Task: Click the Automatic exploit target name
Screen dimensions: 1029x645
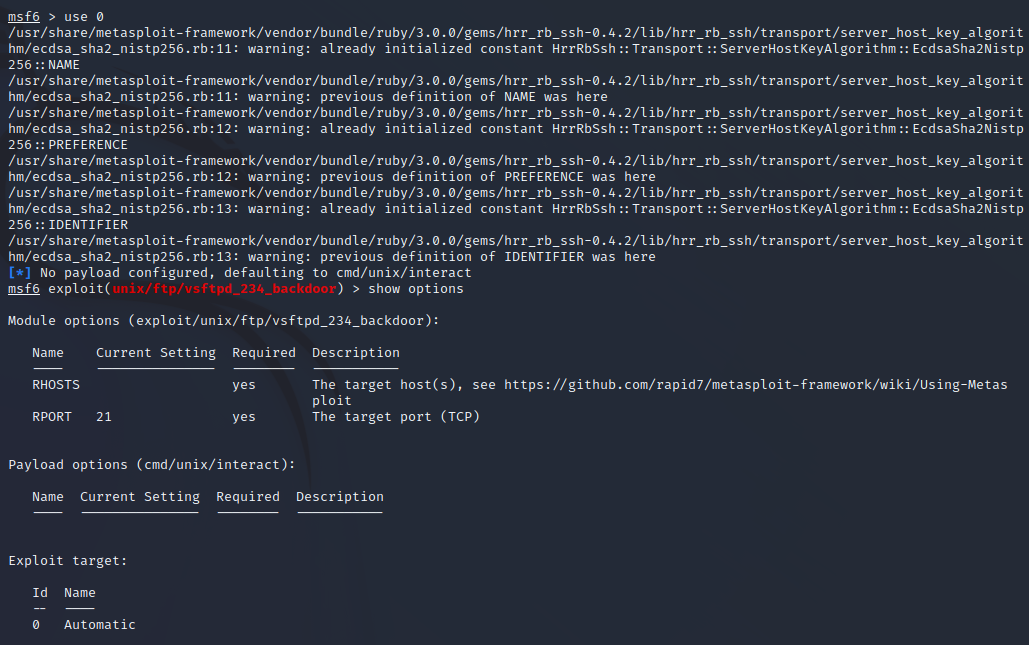Action: point(100,625)
